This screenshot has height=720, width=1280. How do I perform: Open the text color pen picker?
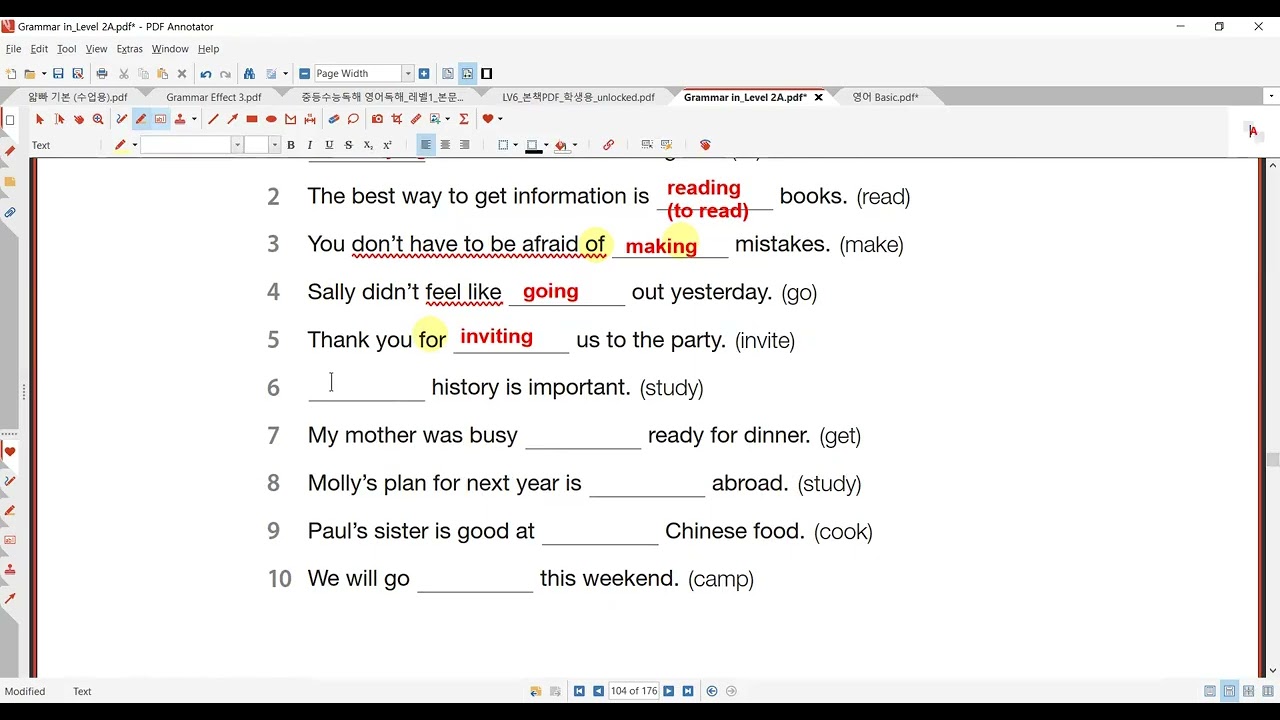(x=120, y=145)
